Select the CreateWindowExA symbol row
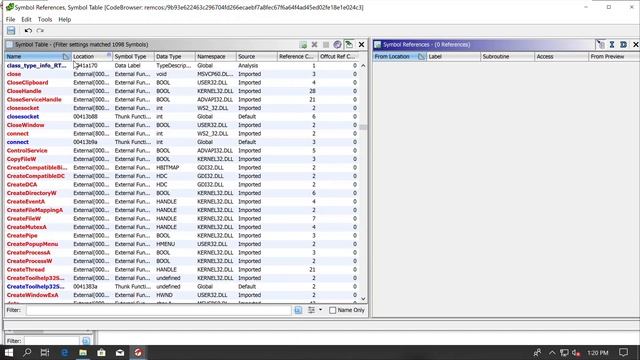640x360 pixels. tap(182, 295)
